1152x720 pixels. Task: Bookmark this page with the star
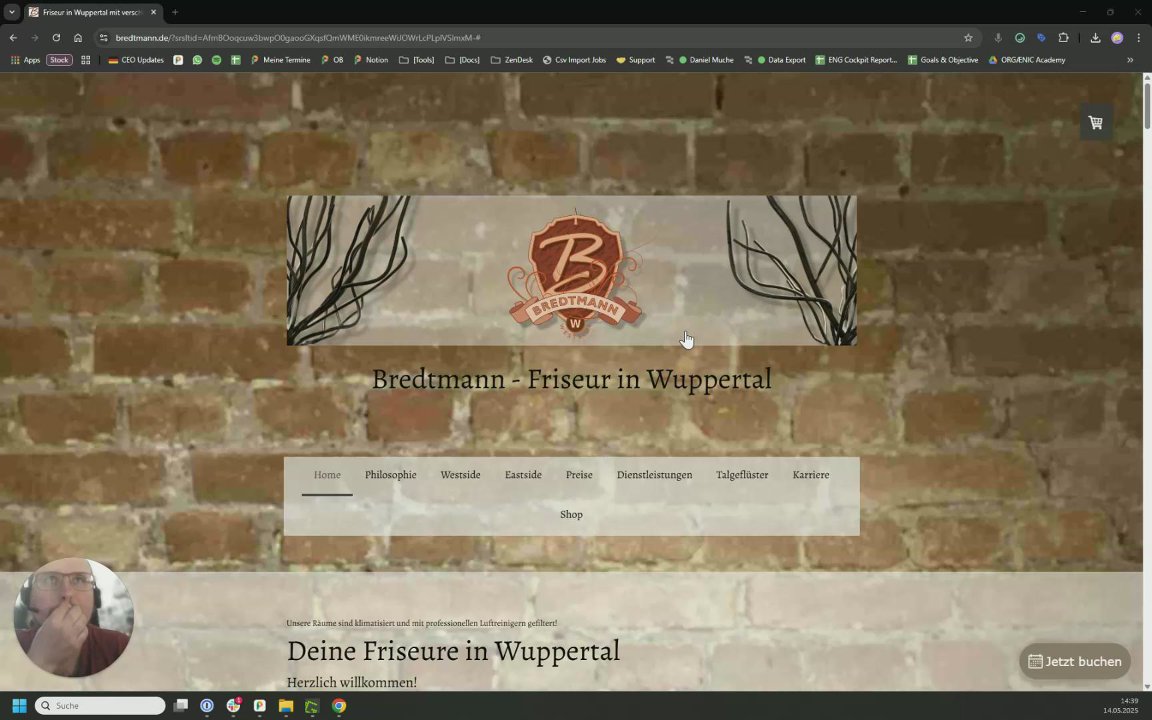point(968,37)
